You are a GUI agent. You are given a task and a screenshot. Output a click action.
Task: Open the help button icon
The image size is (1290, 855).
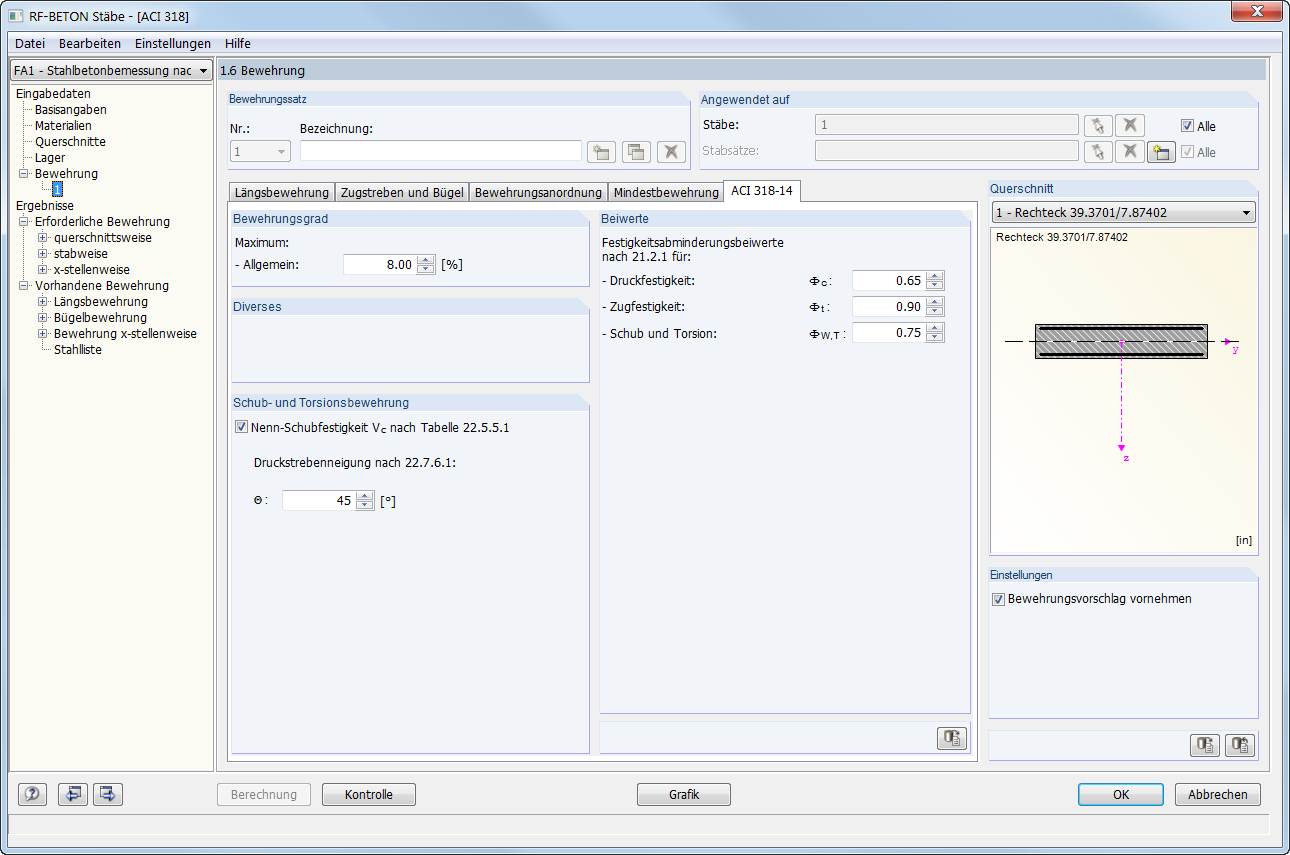[x=33, y=794]
